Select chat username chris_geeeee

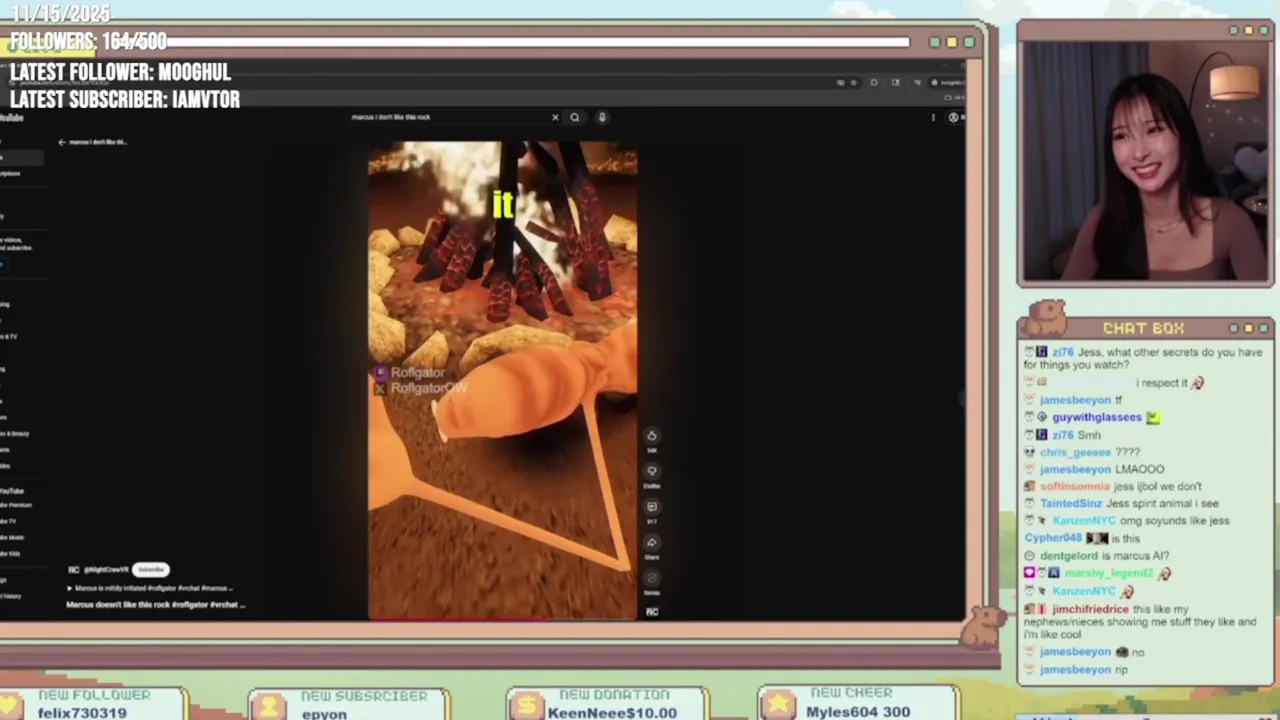click(x=1075, y=452)
